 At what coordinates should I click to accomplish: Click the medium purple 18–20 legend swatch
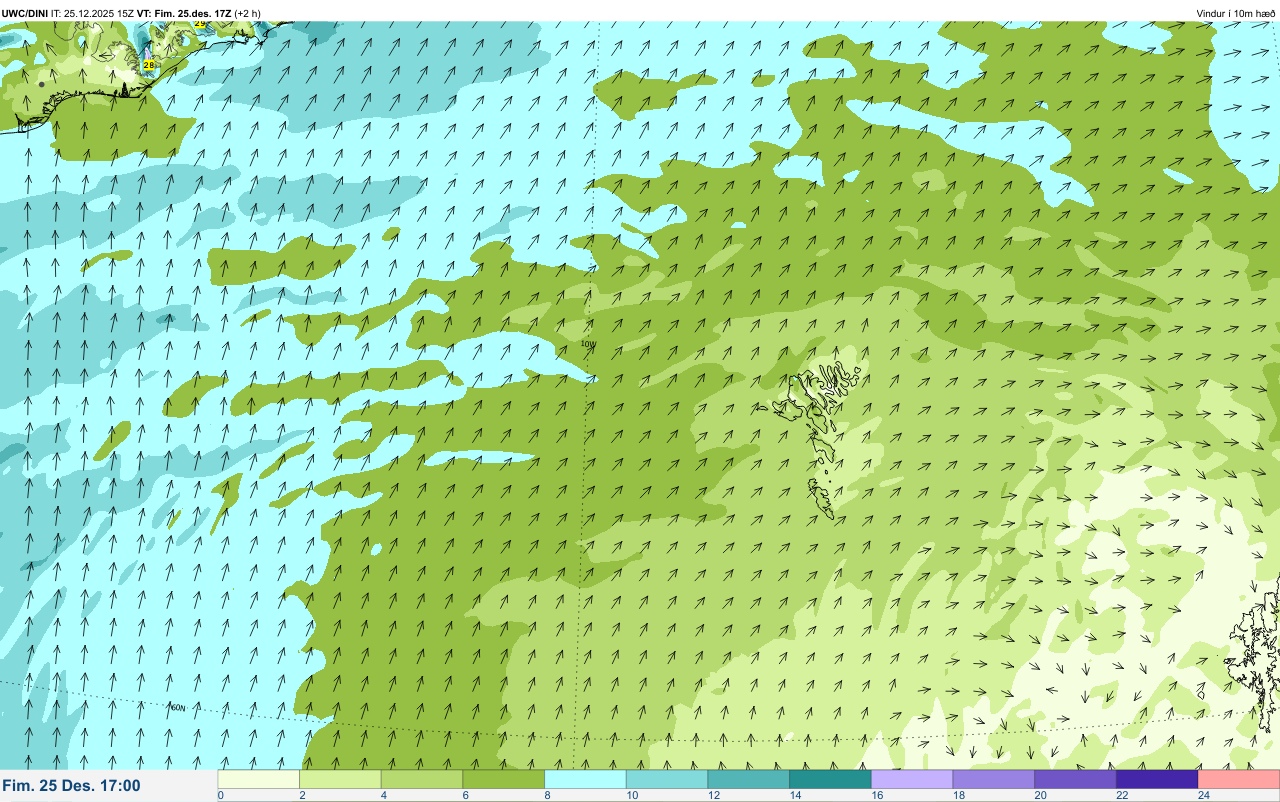coord(994,779)
